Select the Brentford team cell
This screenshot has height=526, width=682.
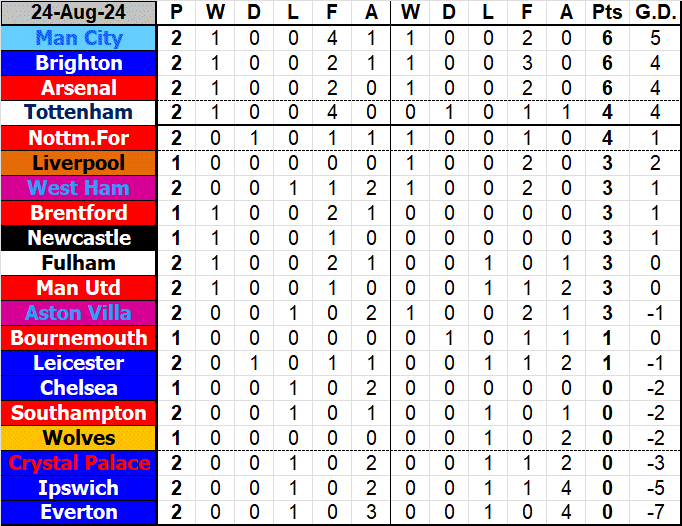tap(79, 213)
